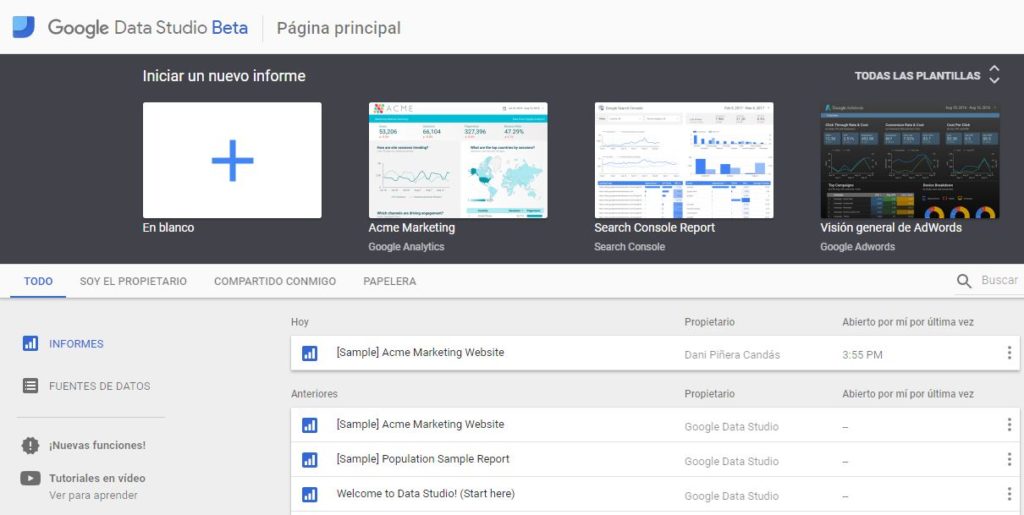Open the search magnifier icon
The width and height of the screenshot is (1024, 515).
point(964,281)
